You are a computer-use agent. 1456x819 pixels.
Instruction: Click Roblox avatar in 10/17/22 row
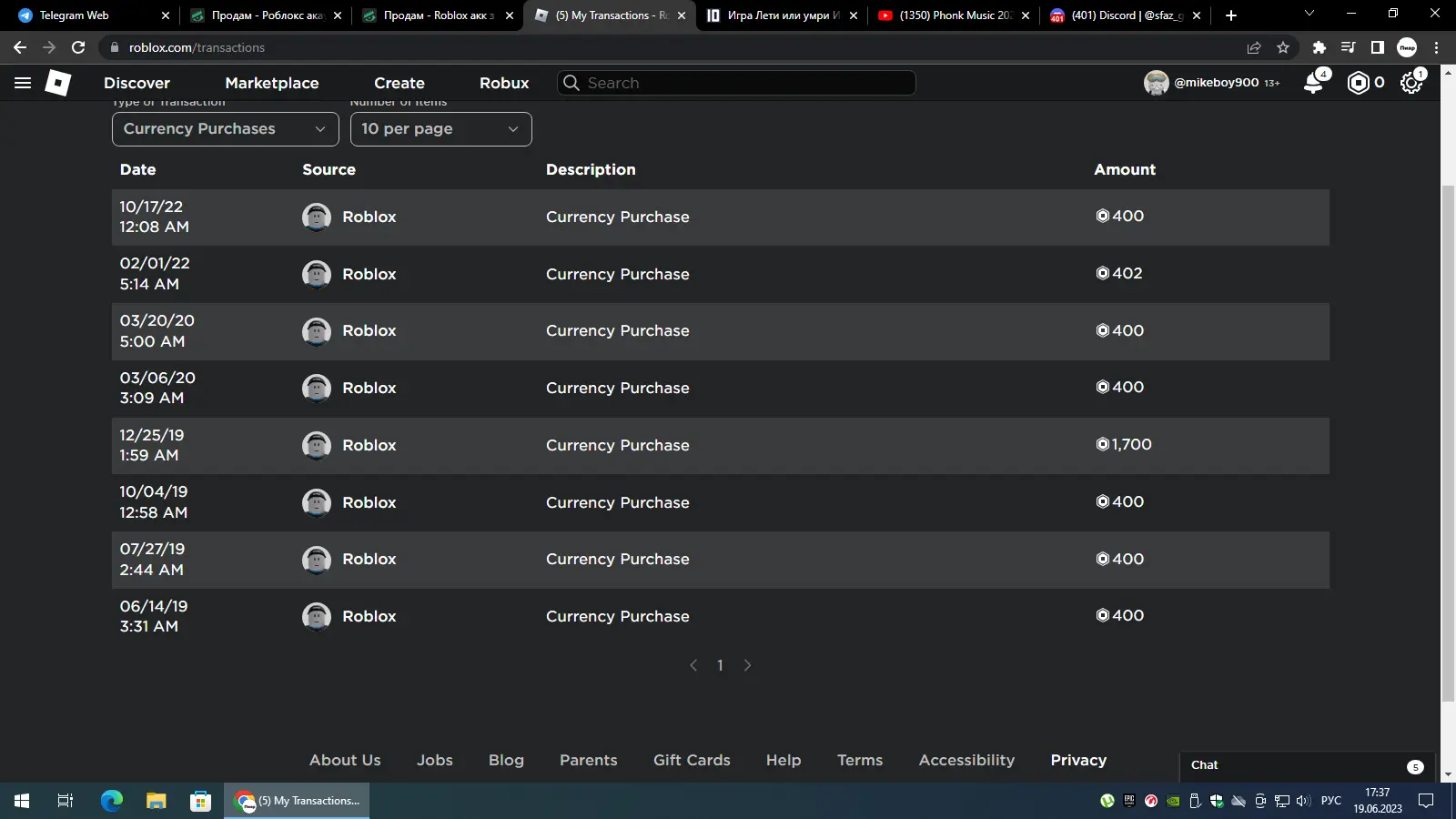317,217
